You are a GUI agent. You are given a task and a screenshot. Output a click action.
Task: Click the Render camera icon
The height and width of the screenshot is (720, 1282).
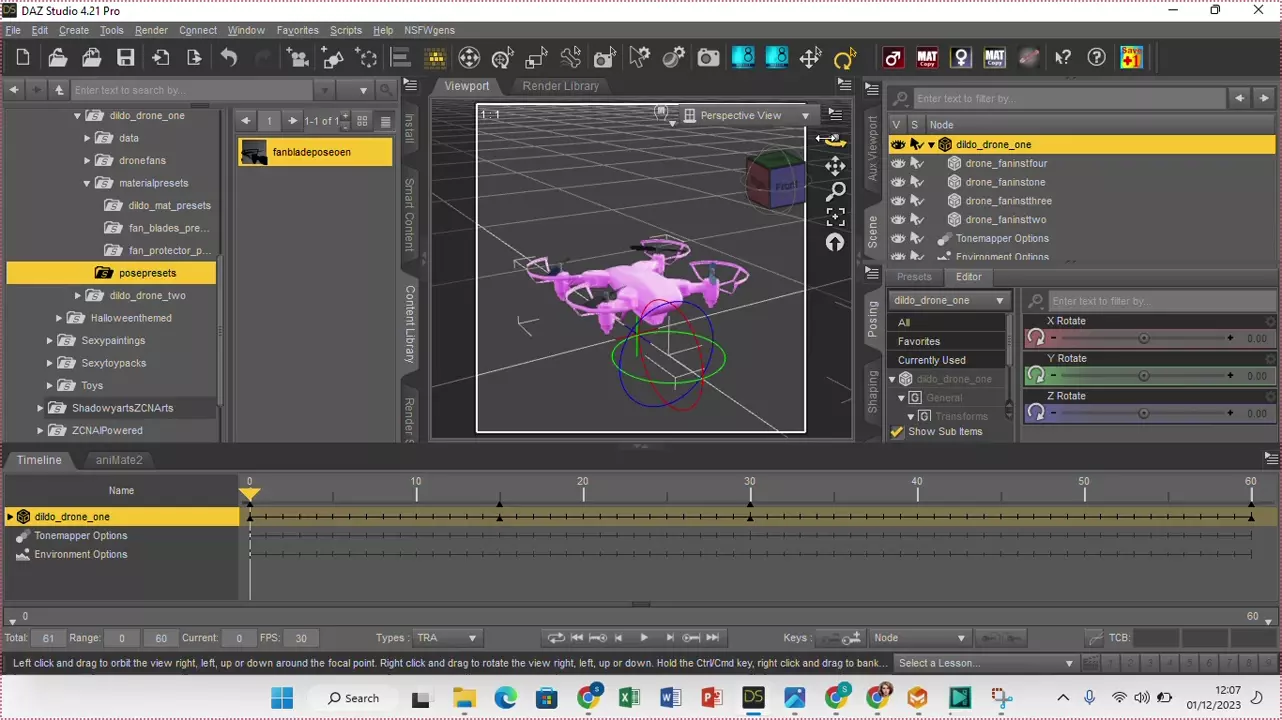point(708,58)
